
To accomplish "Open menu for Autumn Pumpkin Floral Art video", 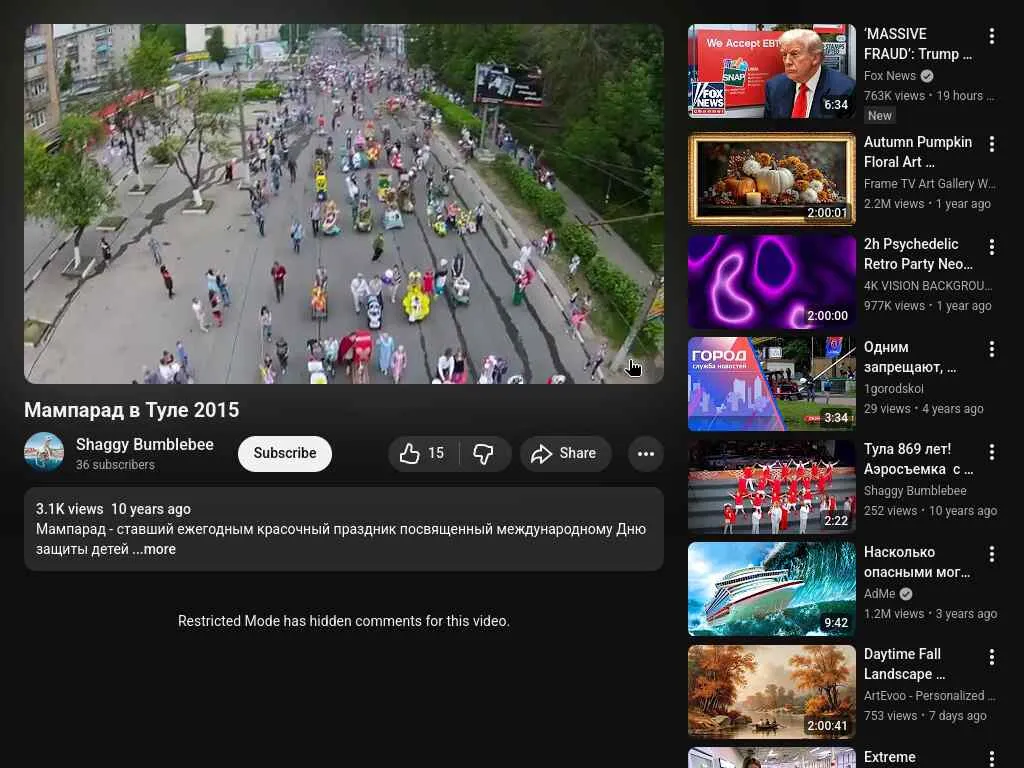I will (992, 144).
